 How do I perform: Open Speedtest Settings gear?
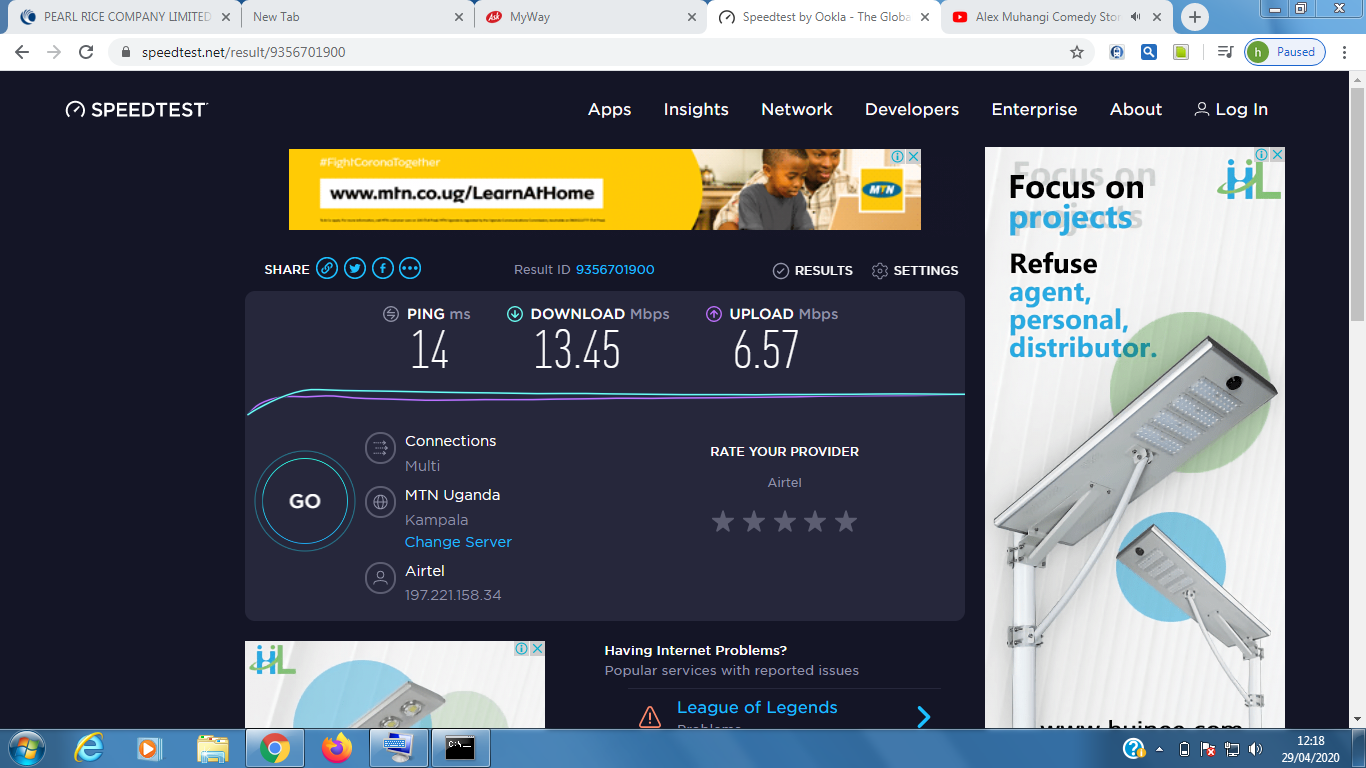(x=880, y=271)
